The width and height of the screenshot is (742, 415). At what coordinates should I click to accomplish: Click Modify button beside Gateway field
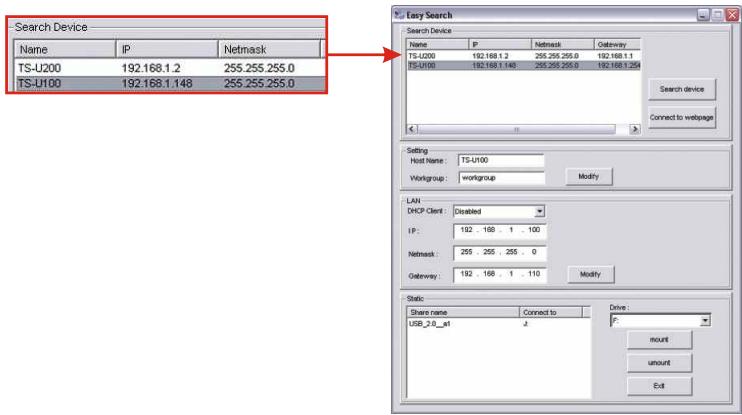[590, 274]
